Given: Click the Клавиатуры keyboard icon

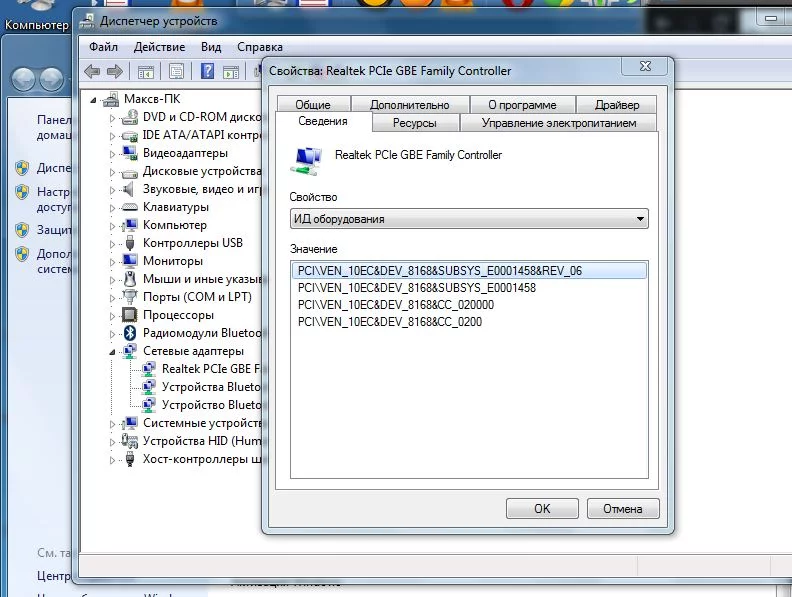Looking at the screenshot, I should [x=129, y=207].
